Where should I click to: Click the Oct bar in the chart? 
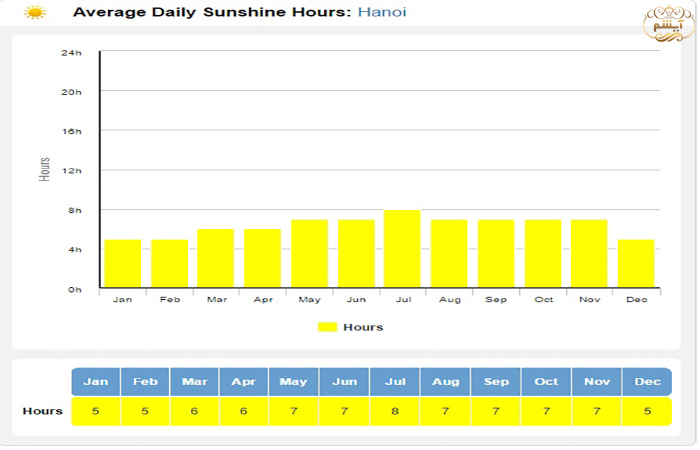(x=543, y=254)
